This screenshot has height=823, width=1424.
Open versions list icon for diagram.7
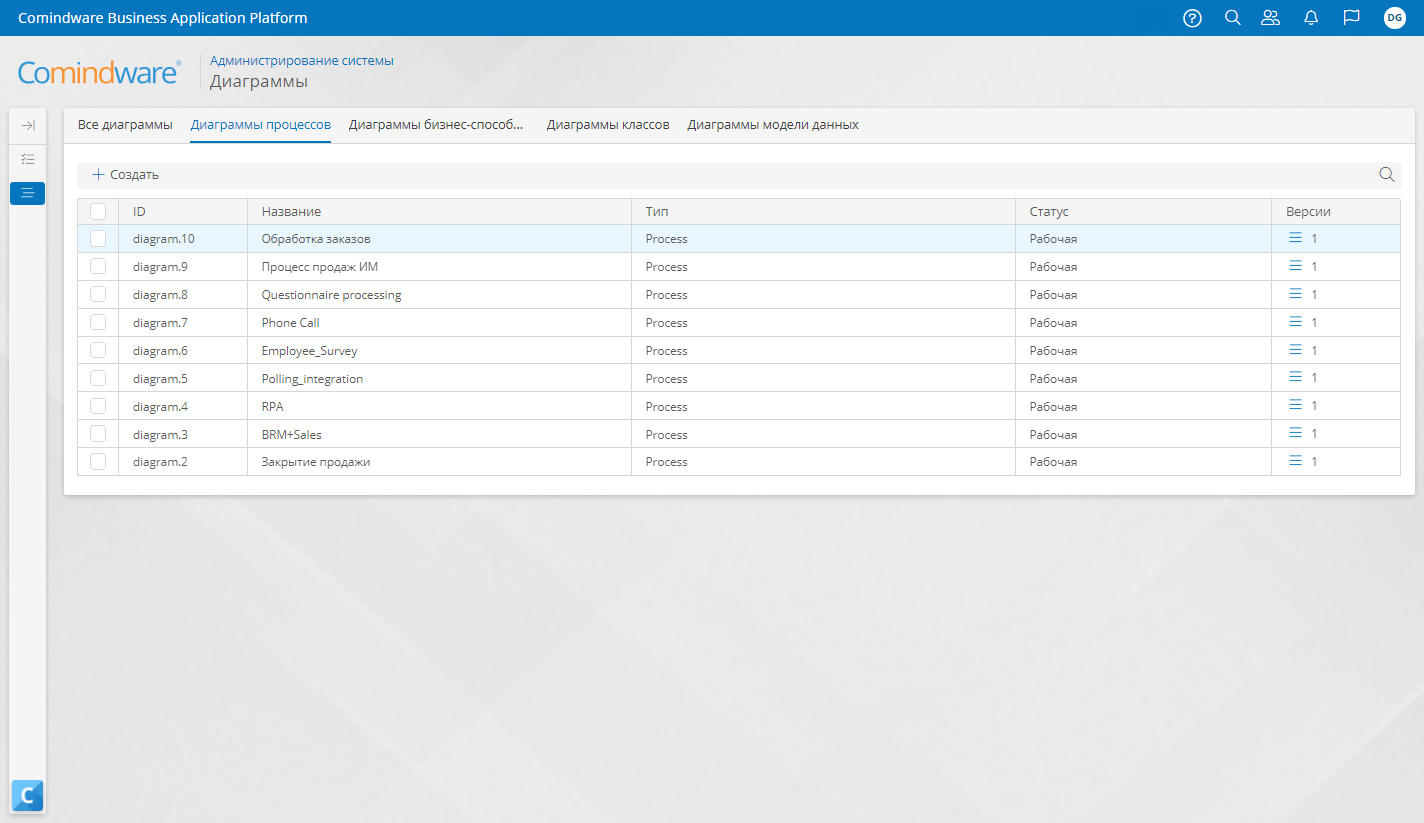click(x=1295, y=322)
